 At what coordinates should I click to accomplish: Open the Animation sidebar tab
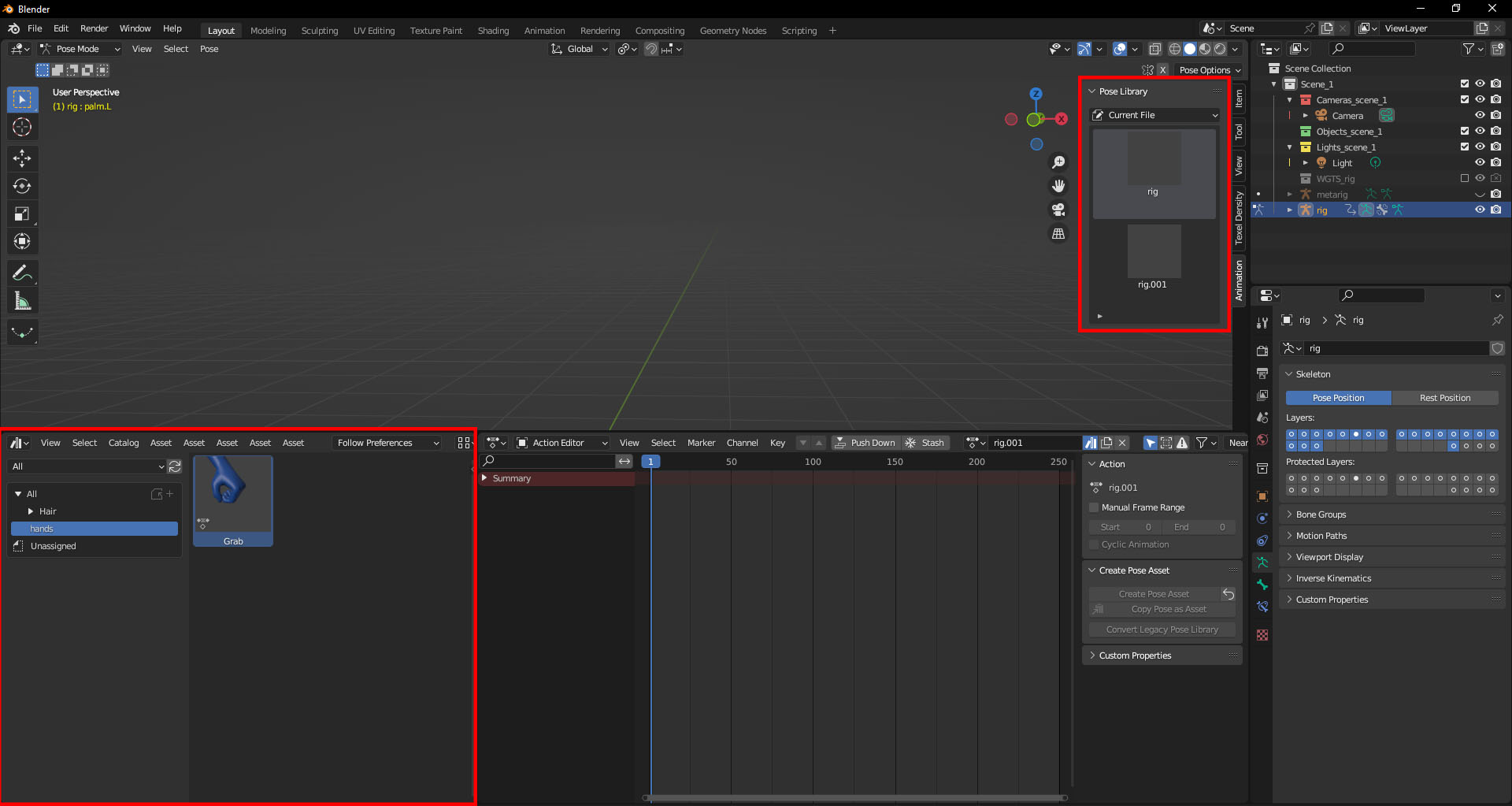[1239, 280]
